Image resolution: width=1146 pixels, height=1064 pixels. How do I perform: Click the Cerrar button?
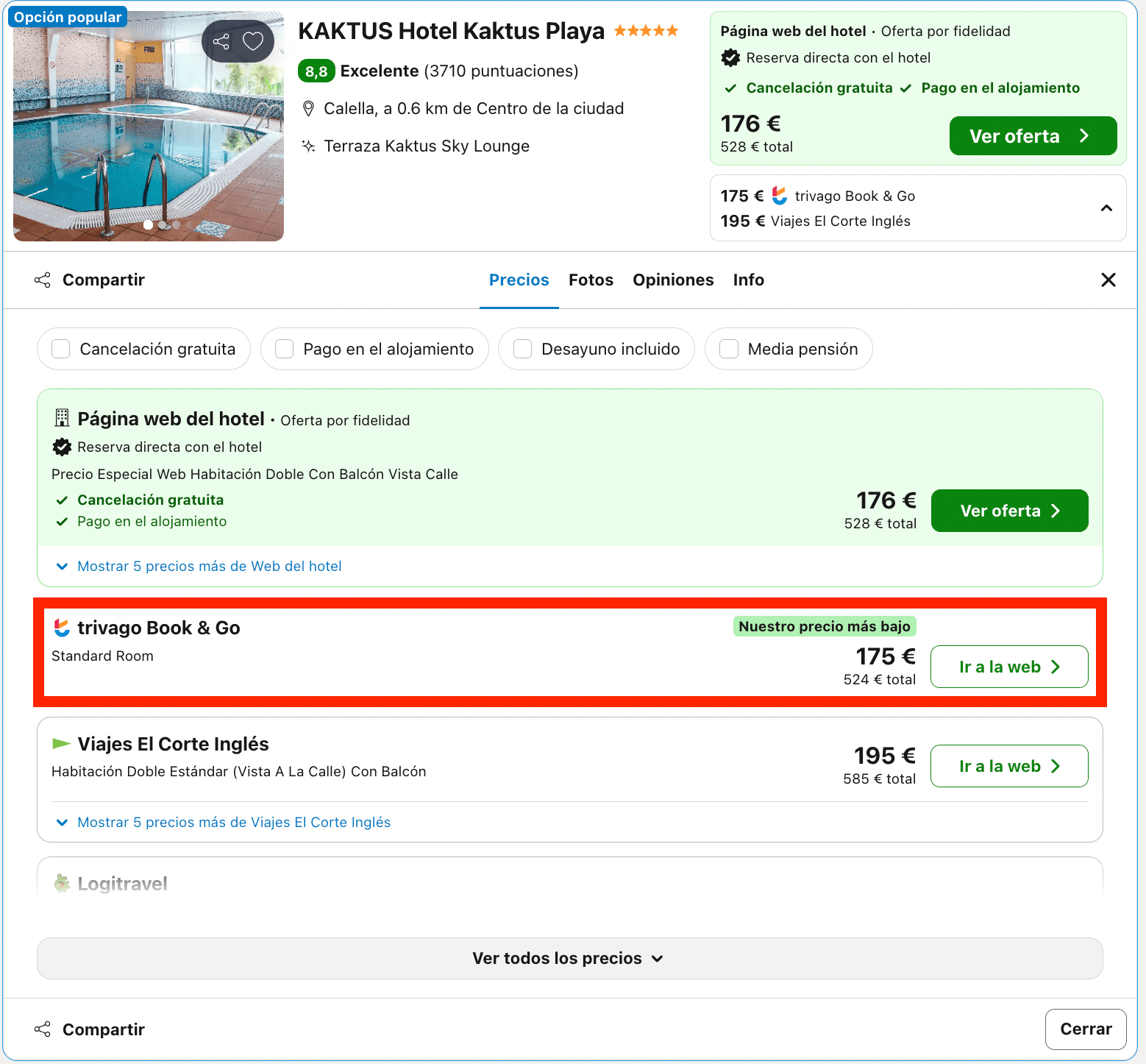click(1086, 1029)
